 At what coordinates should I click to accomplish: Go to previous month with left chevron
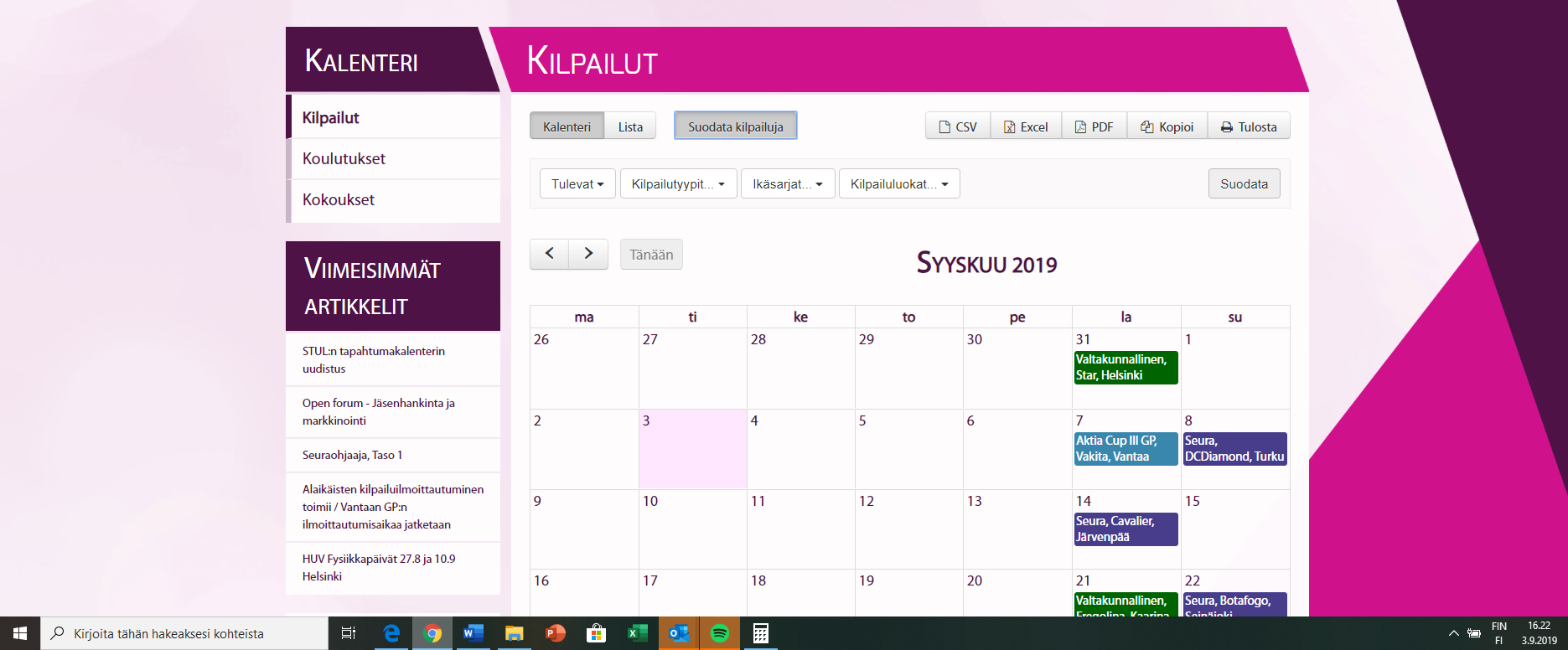tap(549, 254)
